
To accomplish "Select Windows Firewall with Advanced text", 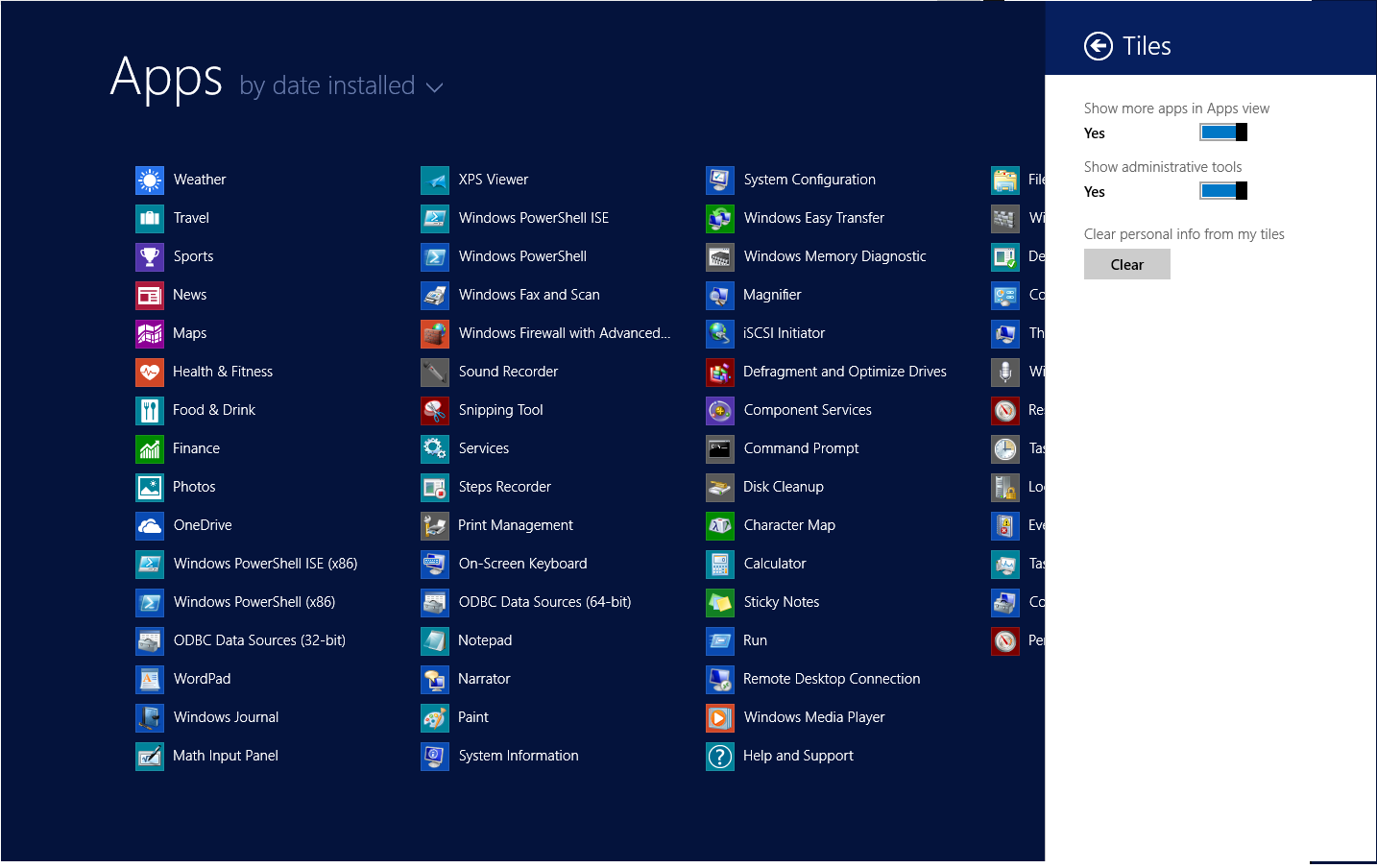I will [565, 333].
